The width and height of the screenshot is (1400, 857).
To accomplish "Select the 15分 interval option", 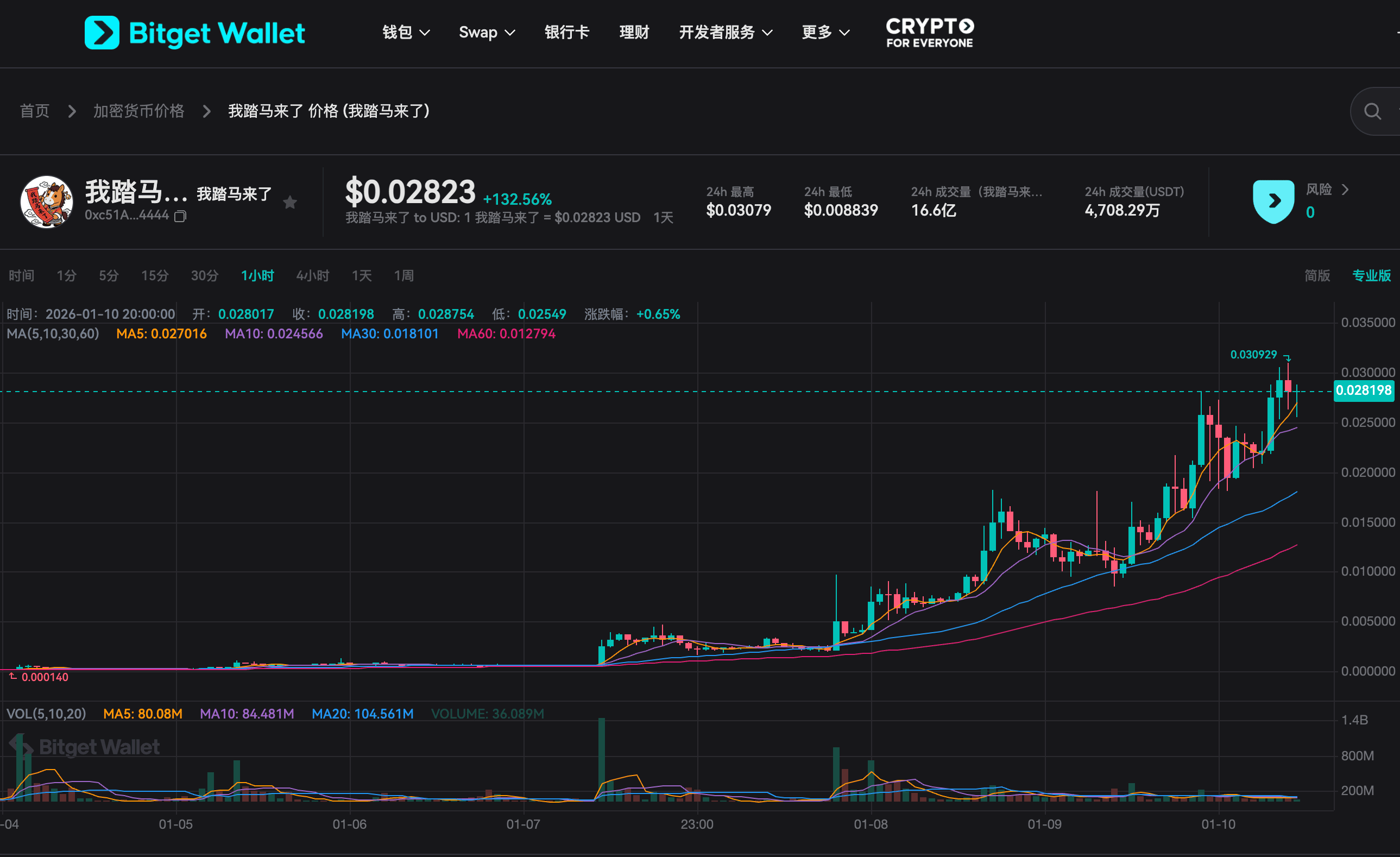I will 155,276.
